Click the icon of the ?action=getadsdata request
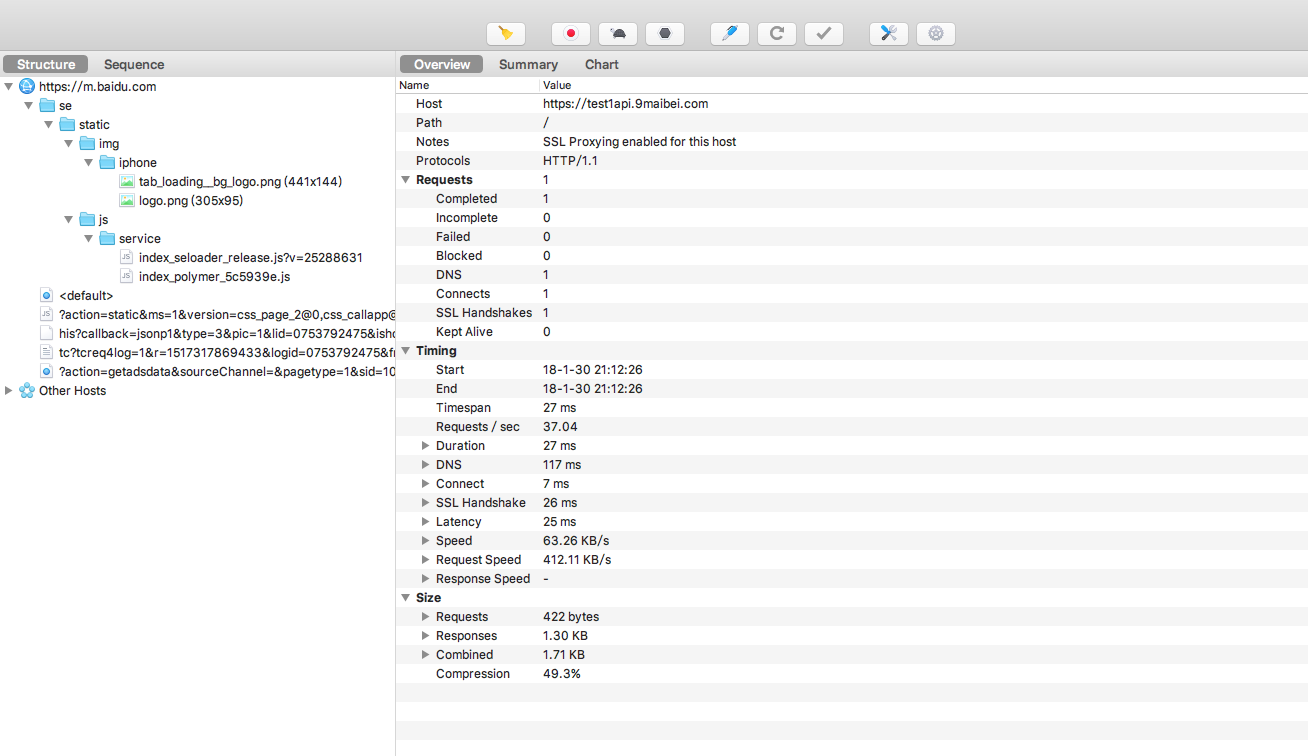1308x756 pixels. [x=46, y=371]
